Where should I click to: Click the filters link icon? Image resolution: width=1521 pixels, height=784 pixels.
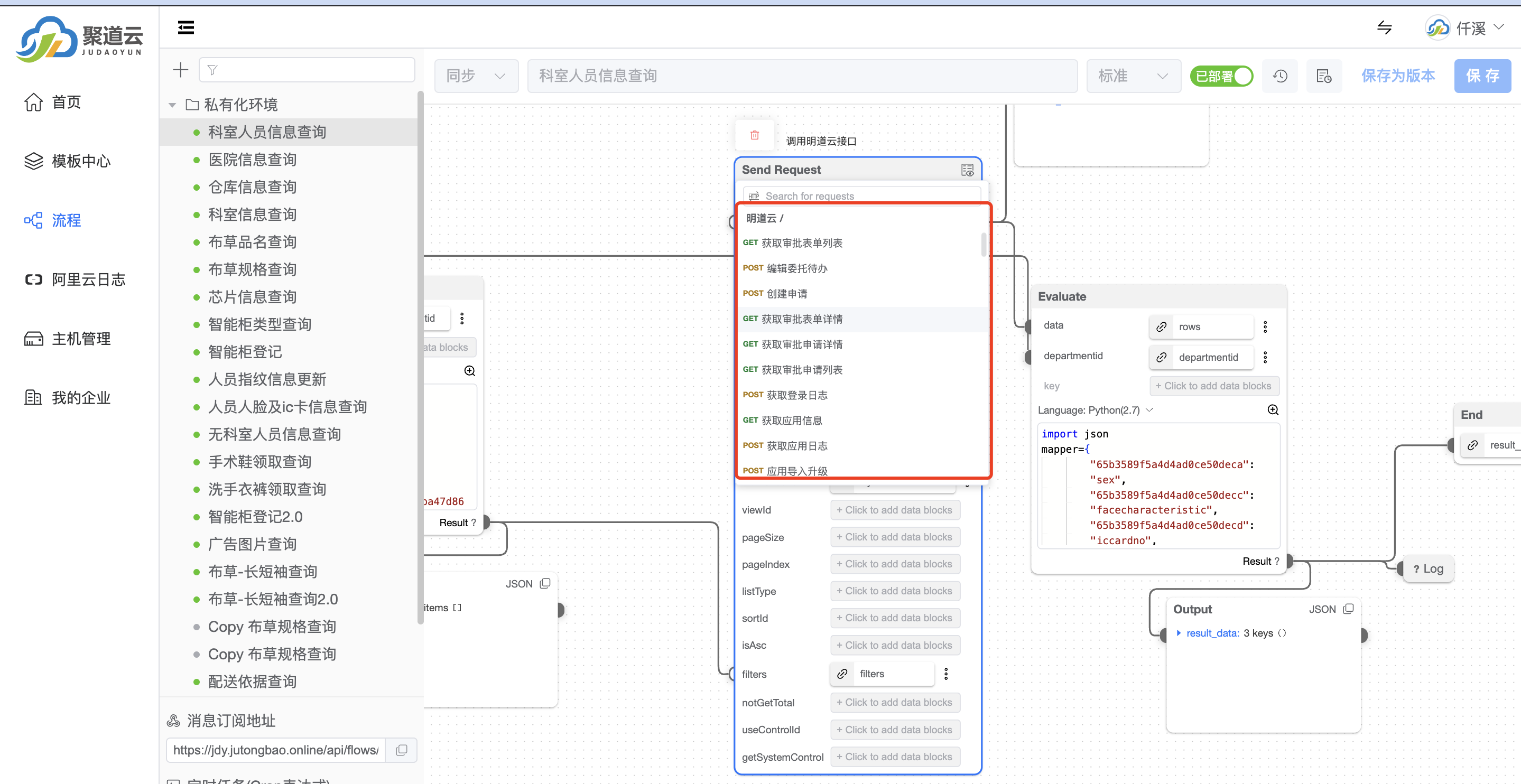click(842, 674)
